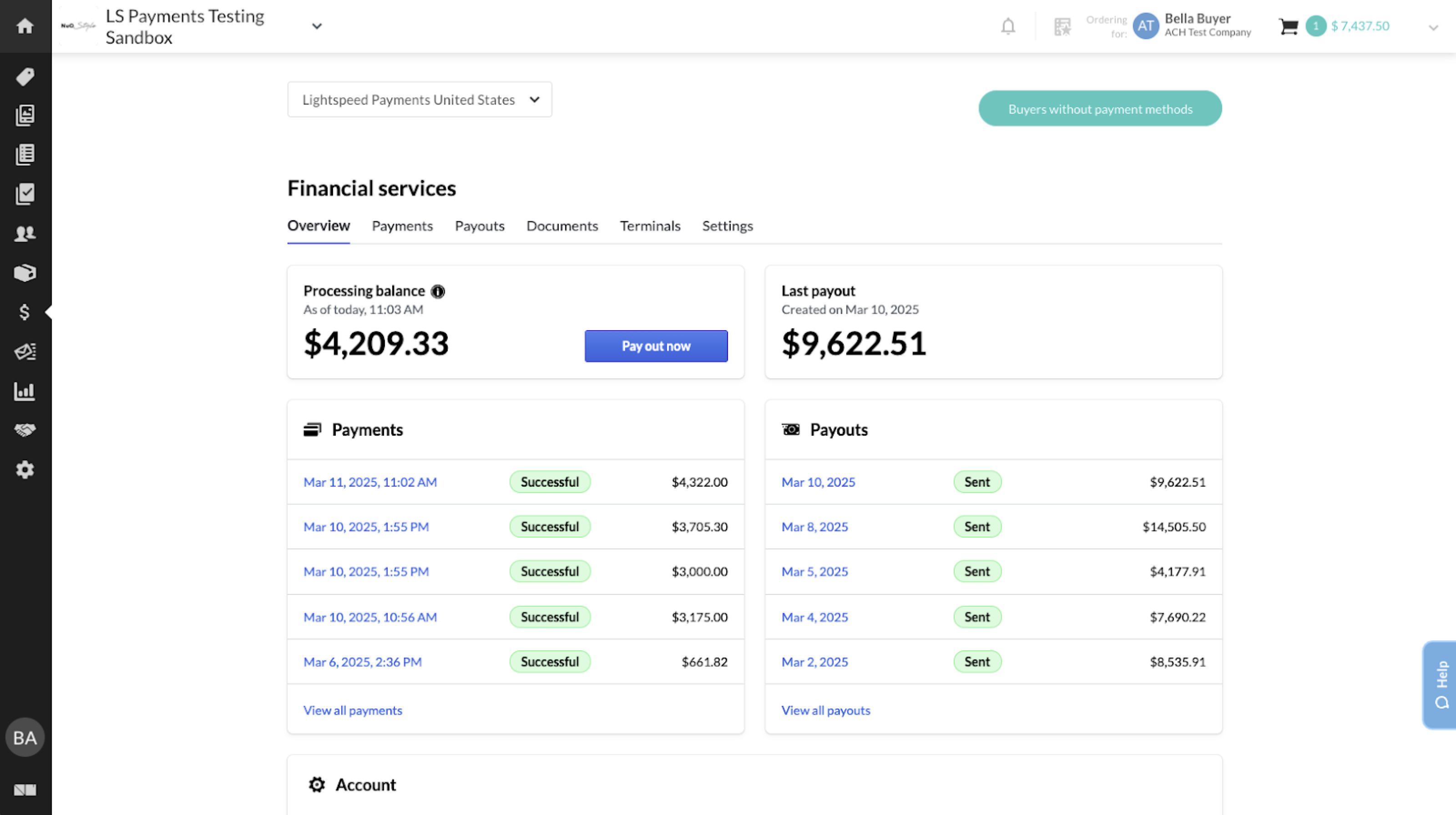Viewport: 1456px width, 815px height.
Task: Click the AT buyer avatar
Action: point(1146,26)
